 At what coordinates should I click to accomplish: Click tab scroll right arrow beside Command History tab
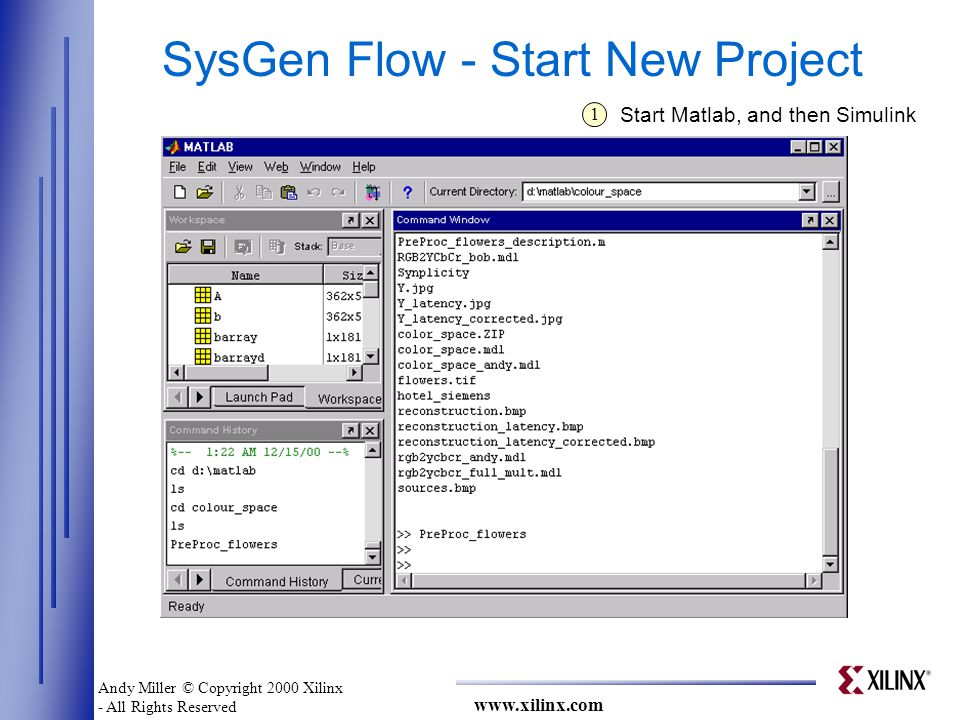(200, 579)
